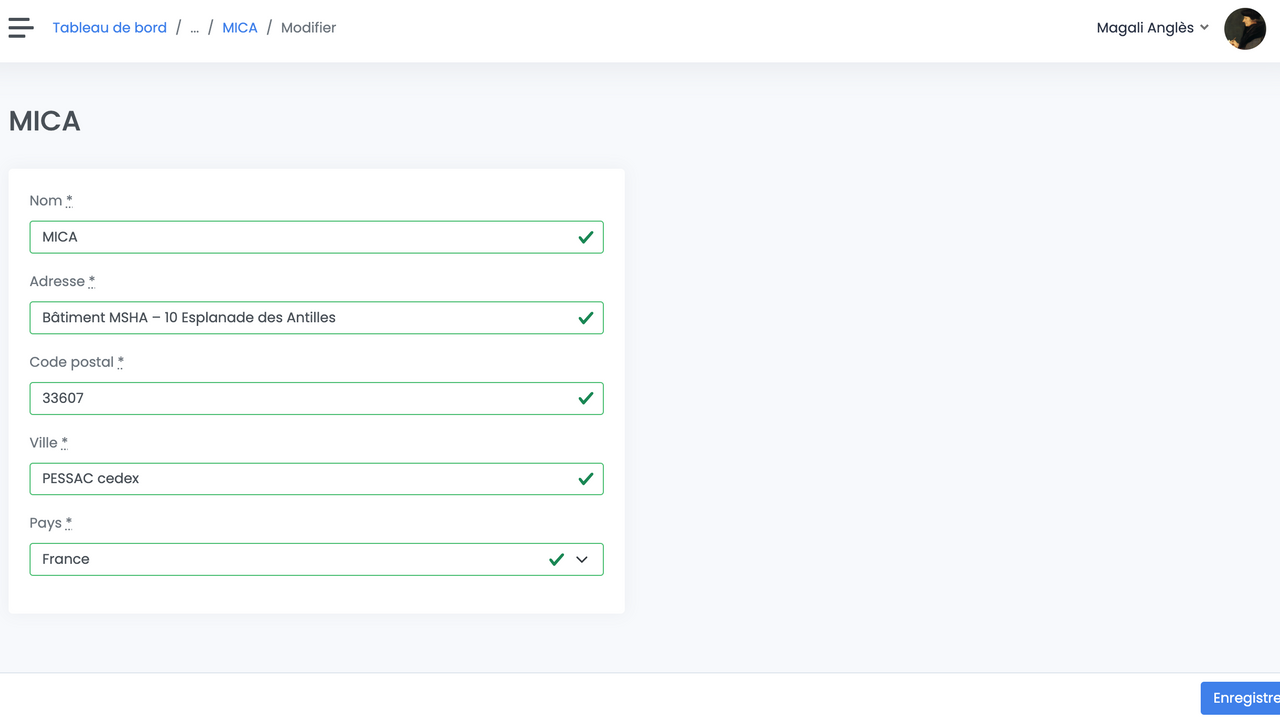Select the Code postal field 33607

[x=300, y=398]
